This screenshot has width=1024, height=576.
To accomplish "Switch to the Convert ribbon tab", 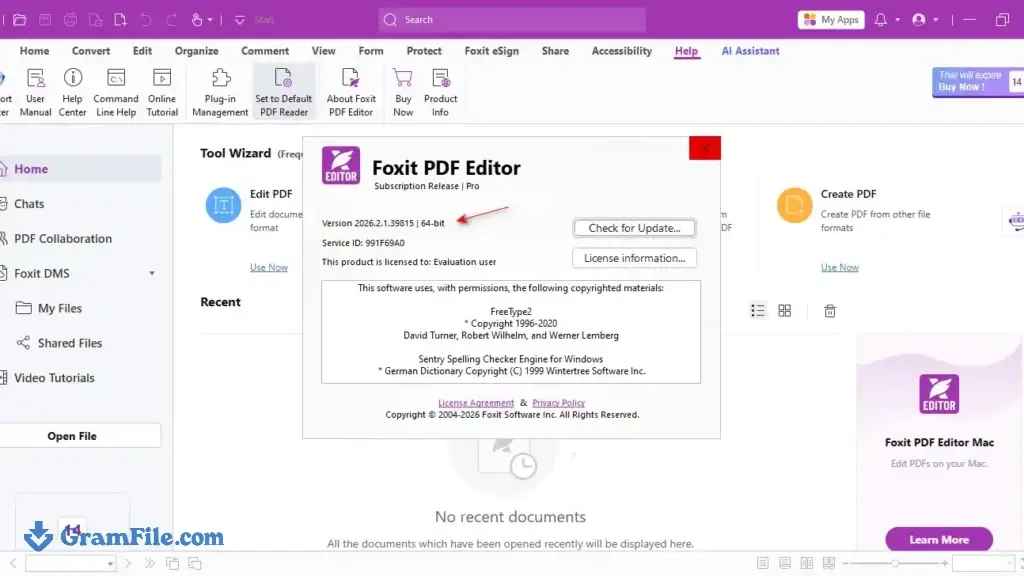I will [x=91, y=51].
